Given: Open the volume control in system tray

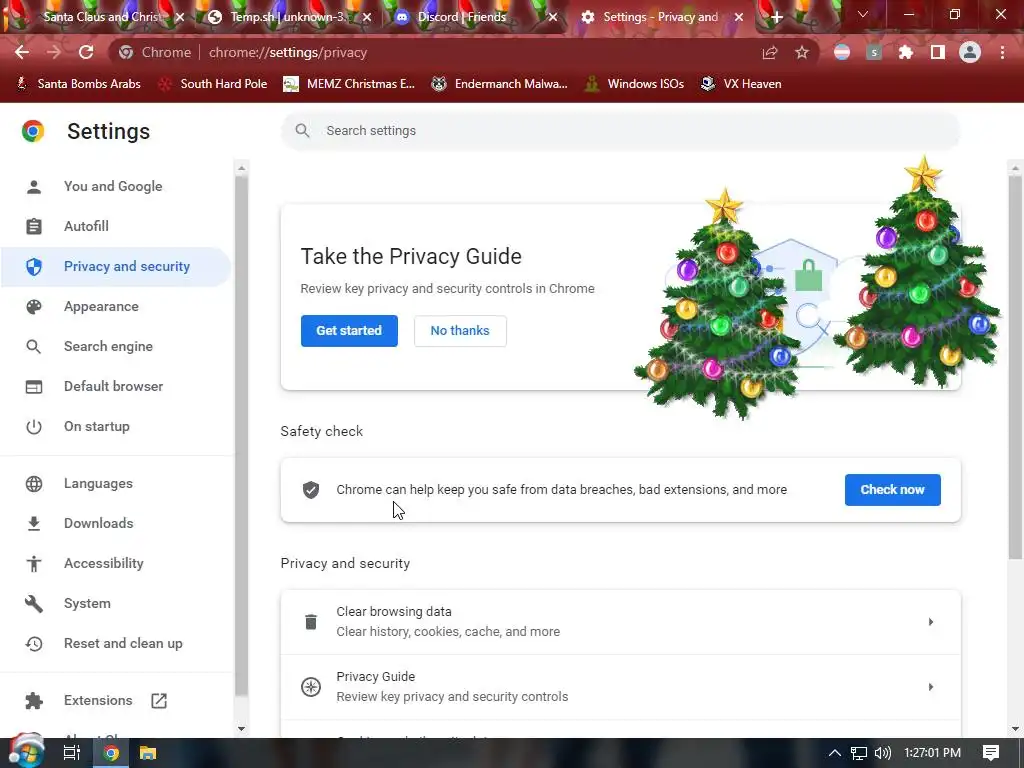Looking at the screenshot, I should coord(882,753).
